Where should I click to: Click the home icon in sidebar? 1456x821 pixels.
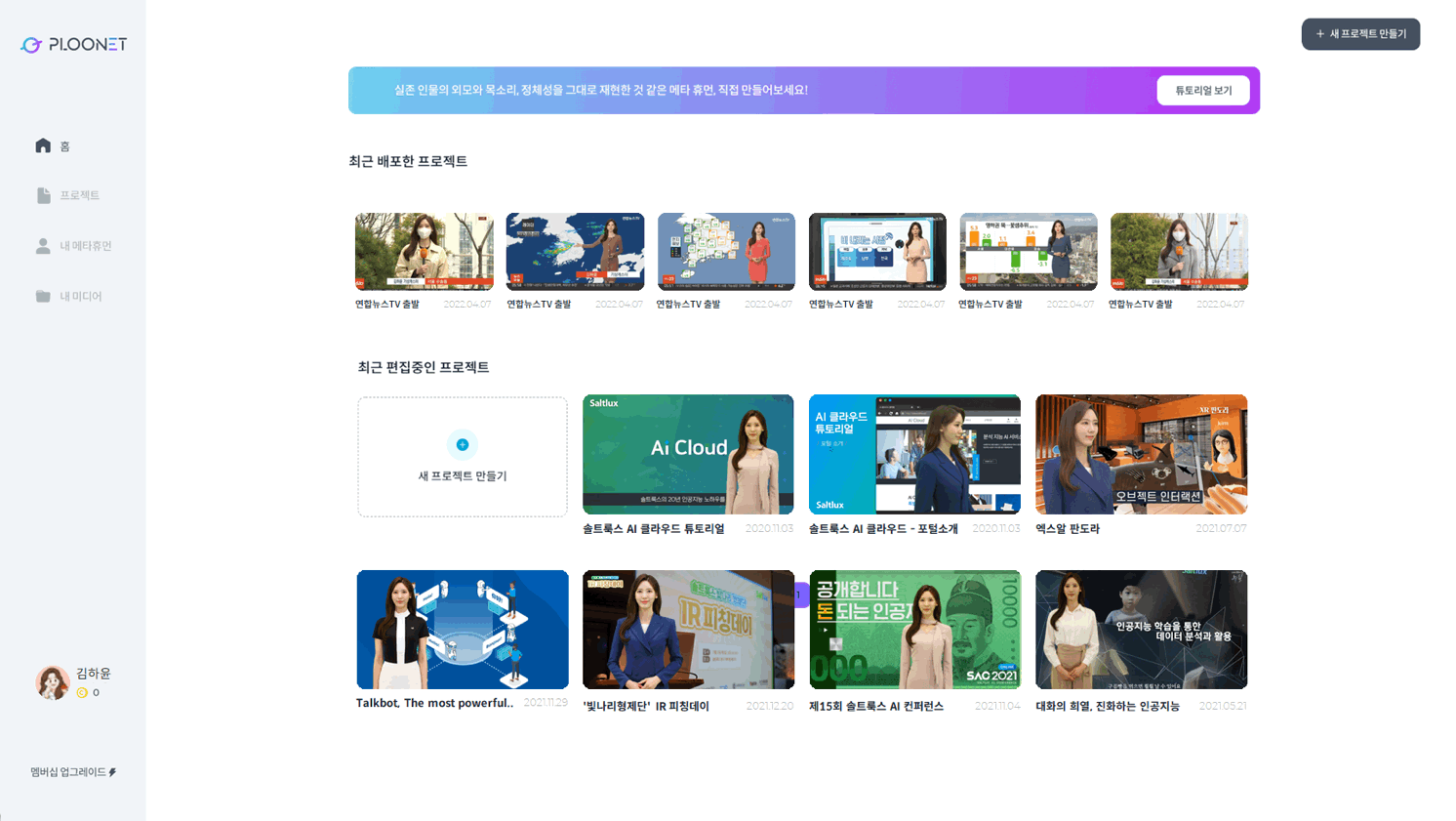click(43, 145)
